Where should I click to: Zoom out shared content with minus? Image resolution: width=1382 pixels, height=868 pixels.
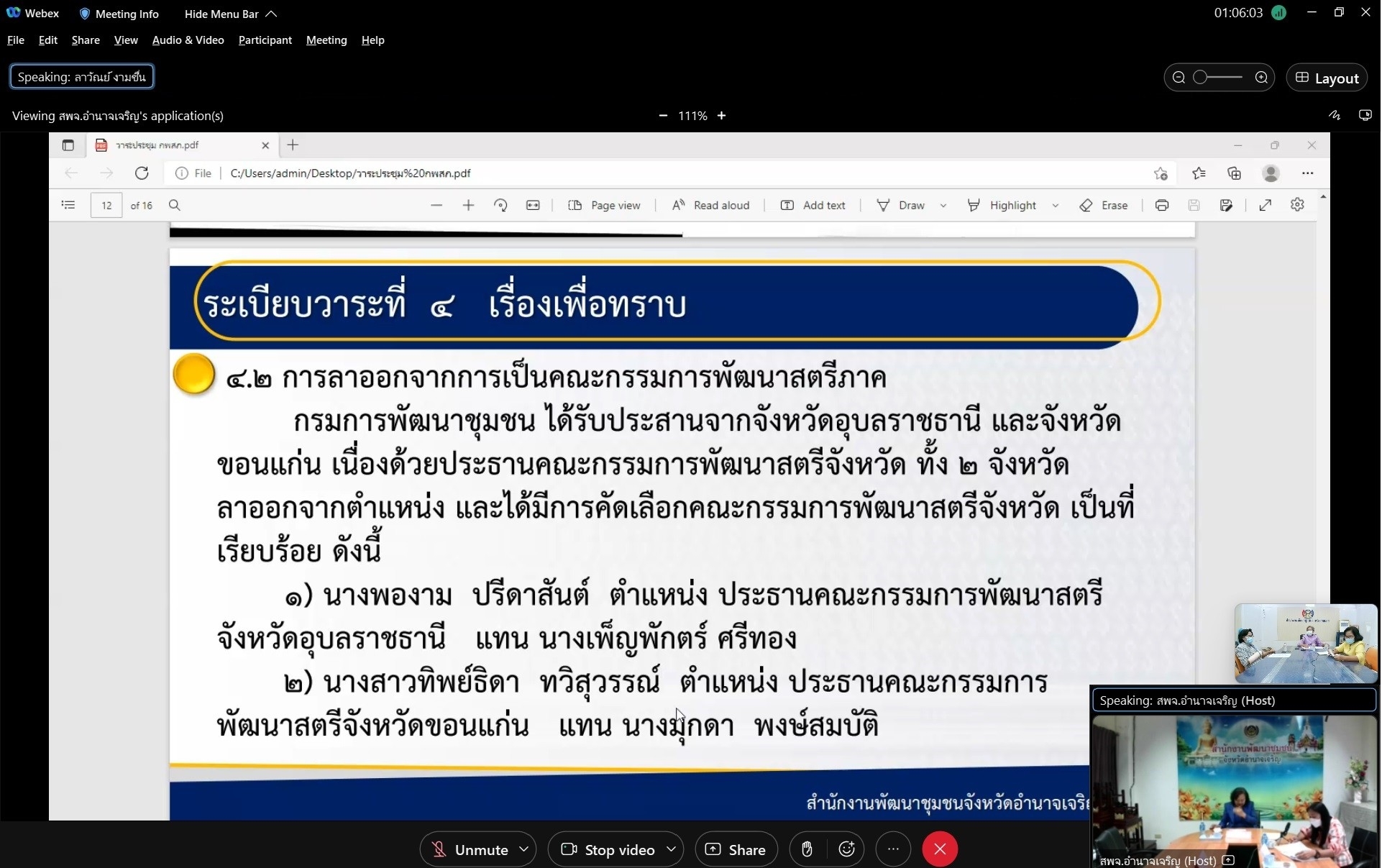pyautogui.click(x=663, y=116)
